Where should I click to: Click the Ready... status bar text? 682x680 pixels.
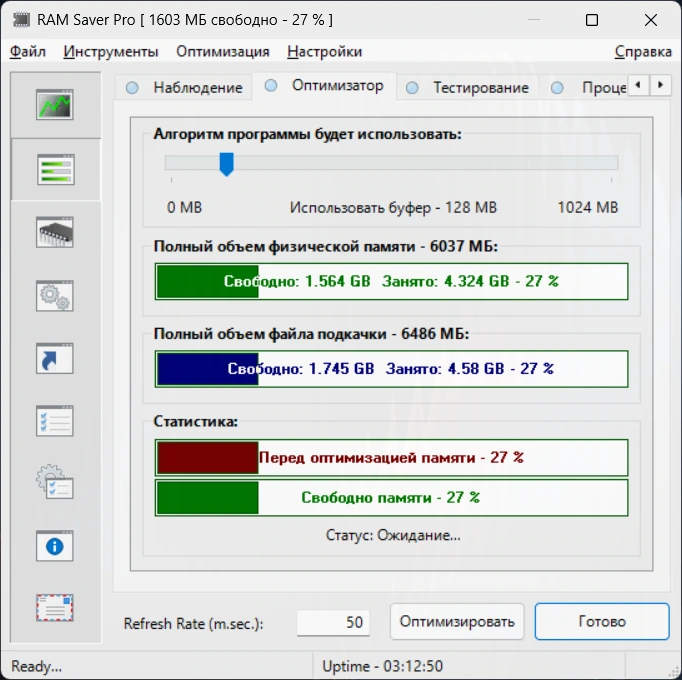(x=37, y=666)
